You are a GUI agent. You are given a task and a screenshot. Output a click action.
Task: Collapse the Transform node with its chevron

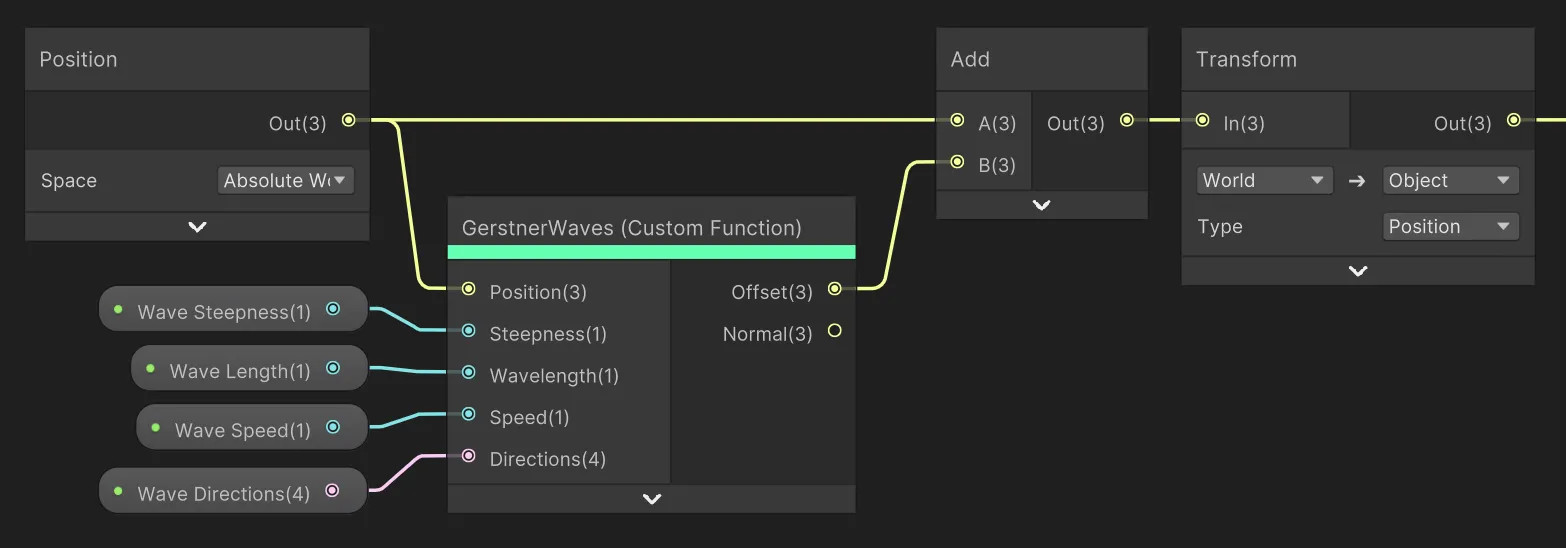1357,271
